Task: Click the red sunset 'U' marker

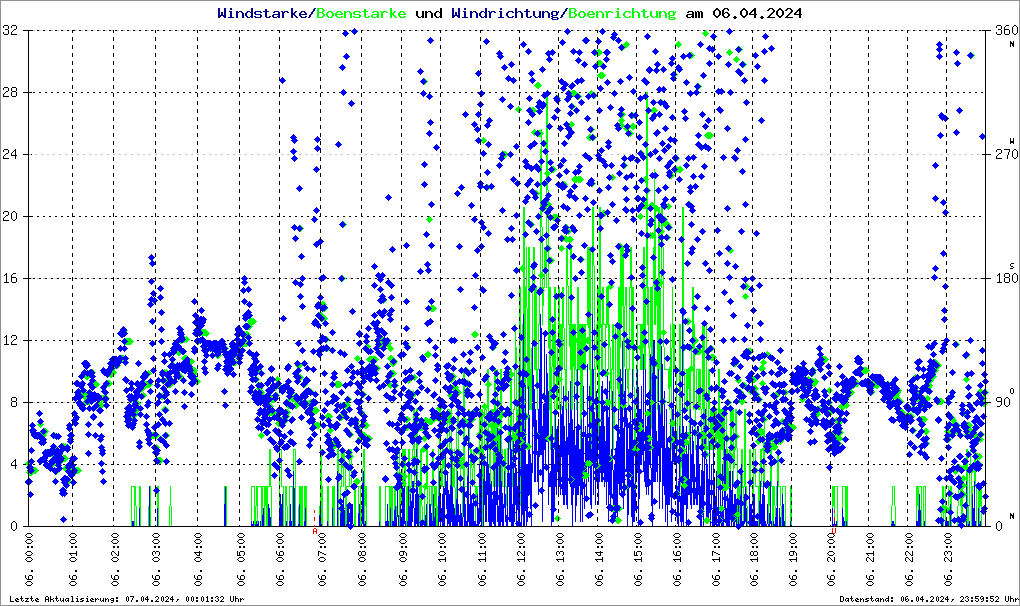Action: [x=833, y=531]
